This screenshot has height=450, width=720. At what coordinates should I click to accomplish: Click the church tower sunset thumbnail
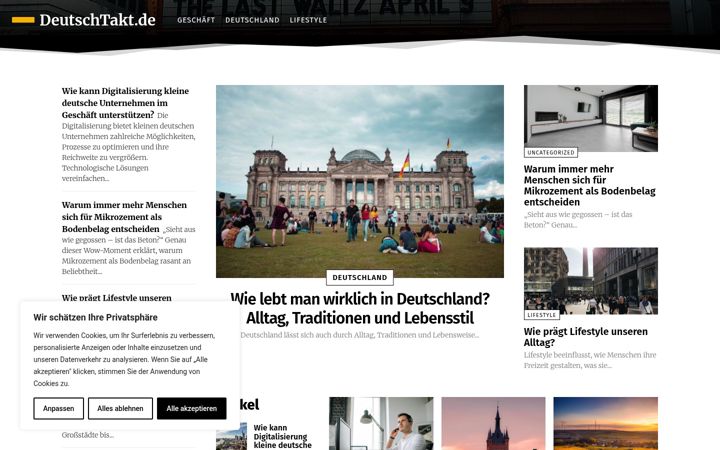(493, 423)
